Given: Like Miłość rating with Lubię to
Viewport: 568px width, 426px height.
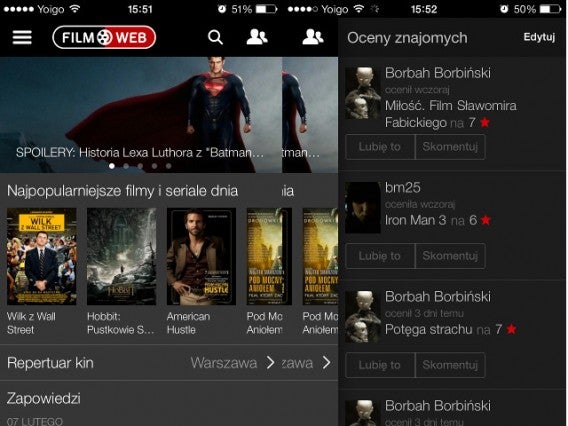Looking at the screenshot, I should point(380,147).
